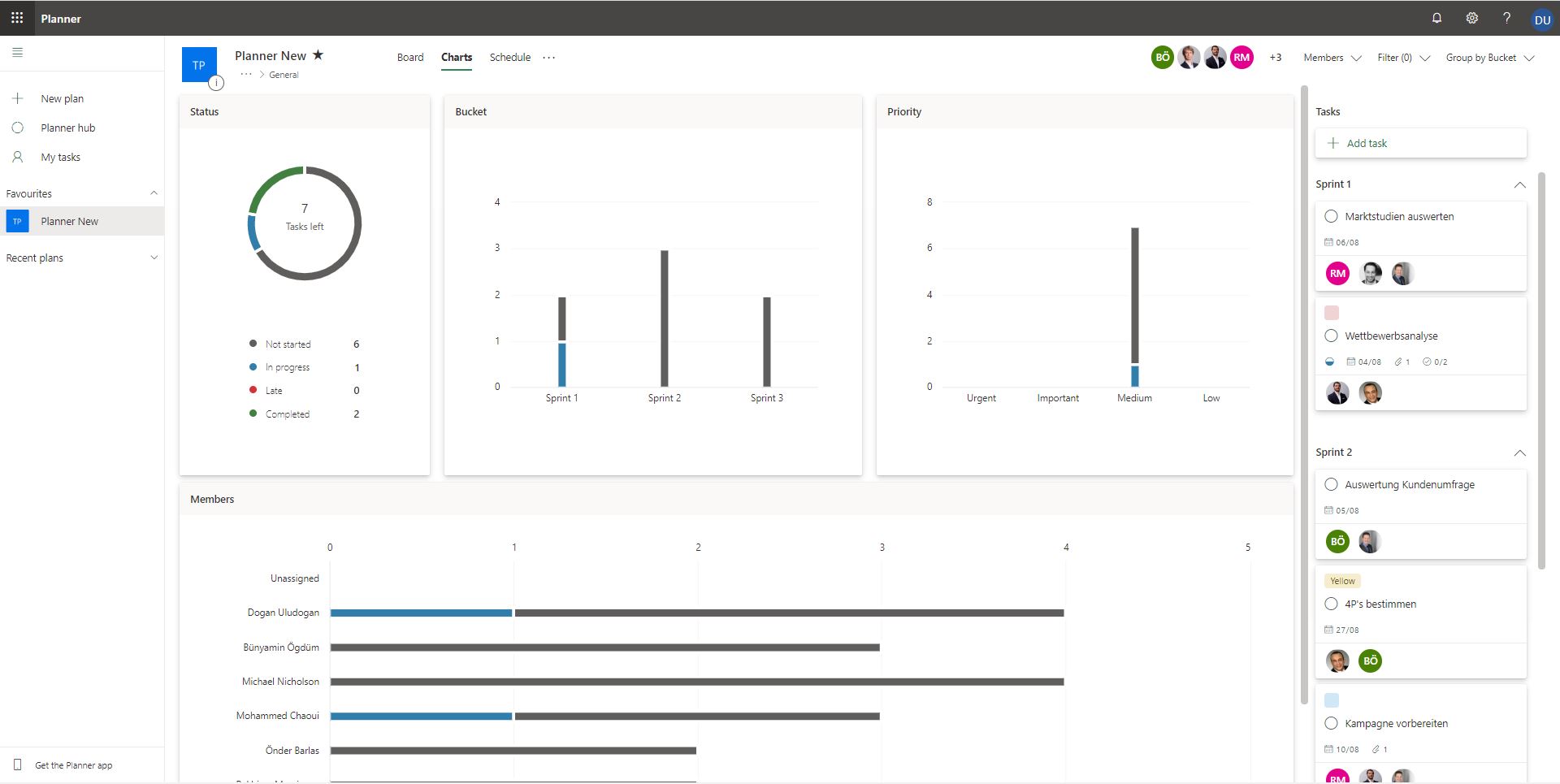Viewport: 1560px width, 784px height.
Task: Switch to the Board tab
Action: [409, 57]
